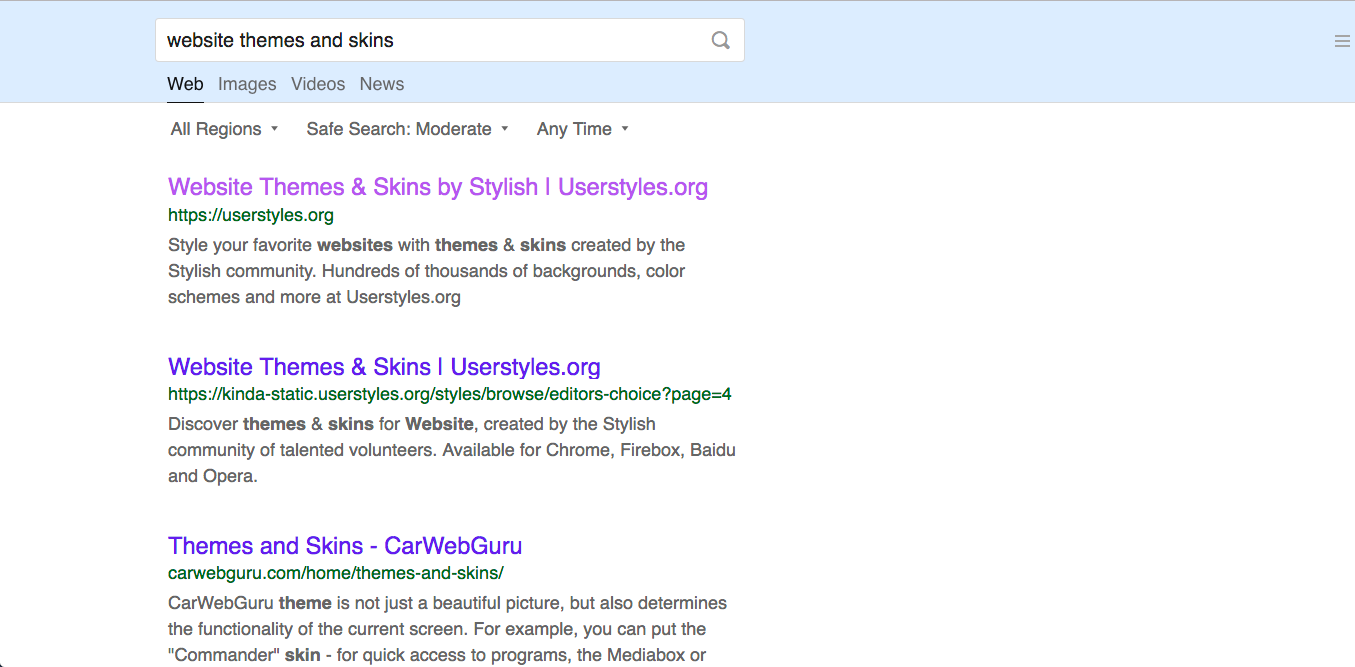Screen dimensions: 1355x667
Task: Open the News results tab
Action: tap(382, 84)
